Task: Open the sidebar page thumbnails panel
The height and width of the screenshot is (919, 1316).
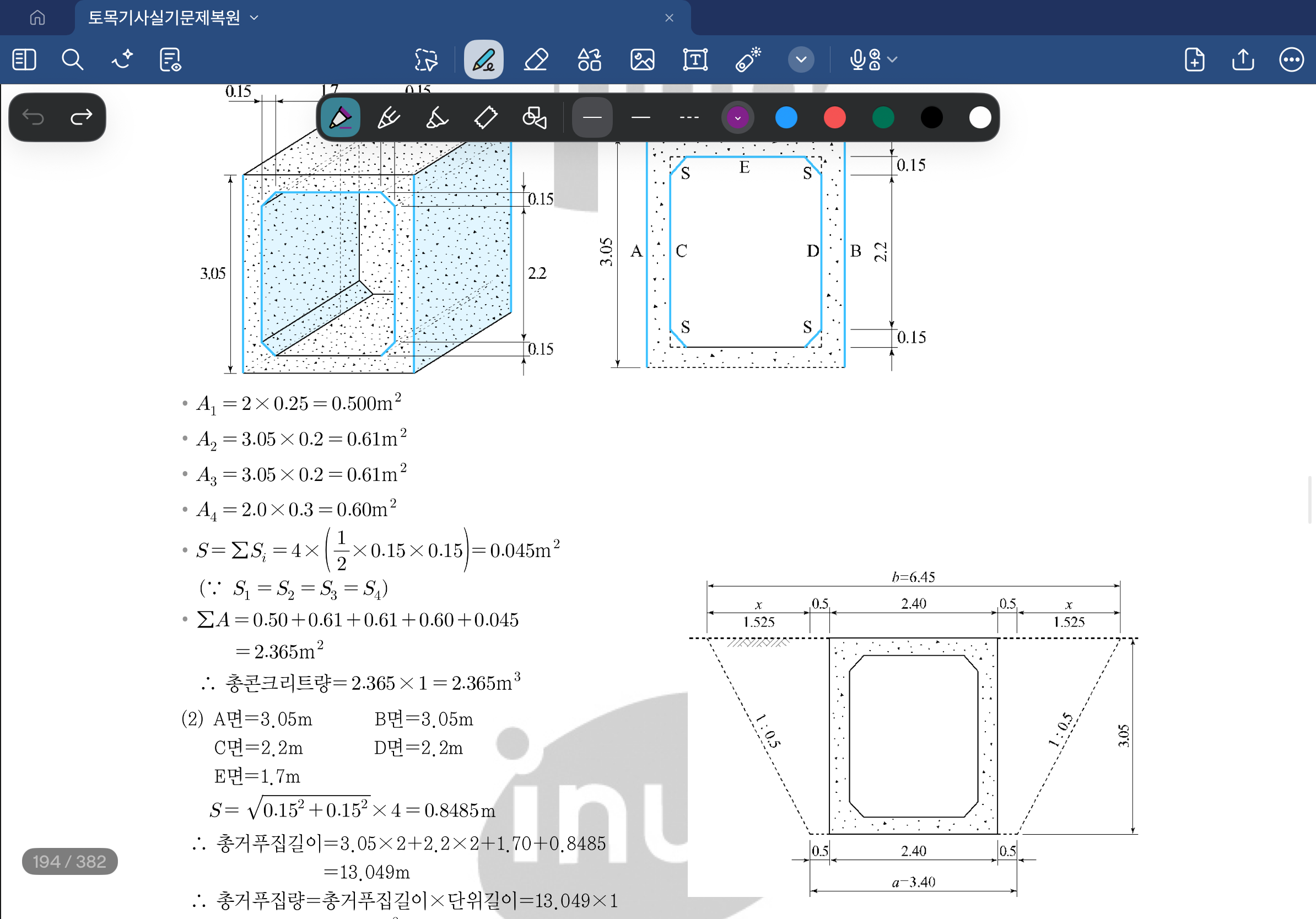Action: (24, 60)
